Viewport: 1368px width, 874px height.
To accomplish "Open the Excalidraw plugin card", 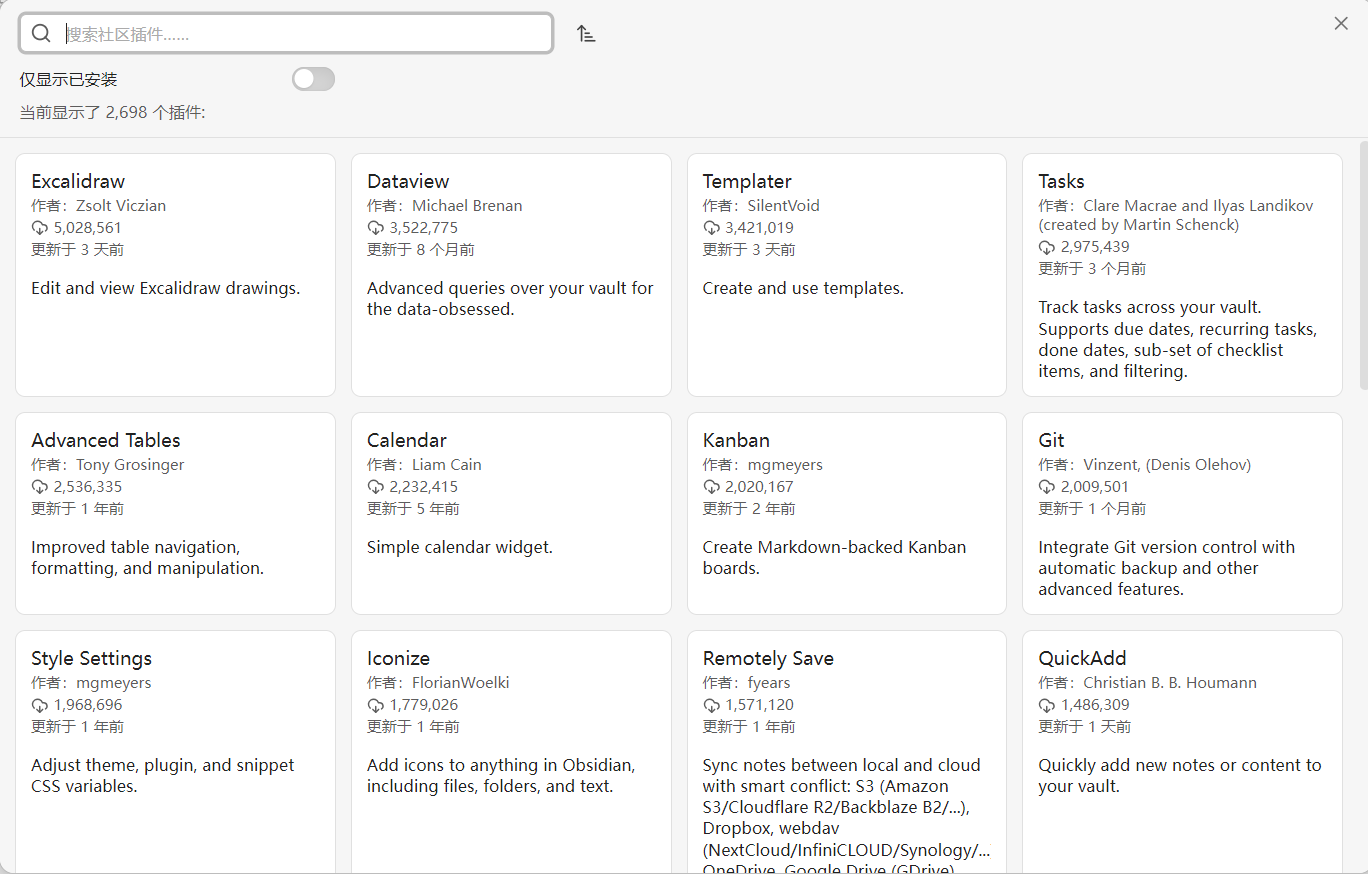I will (x=175, y=275).
